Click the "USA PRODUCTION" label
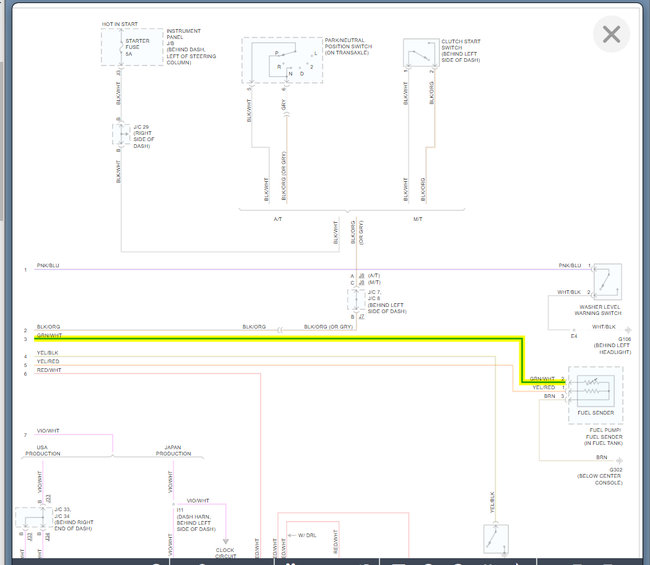This screenshot has height=565, width=650. 43,451
